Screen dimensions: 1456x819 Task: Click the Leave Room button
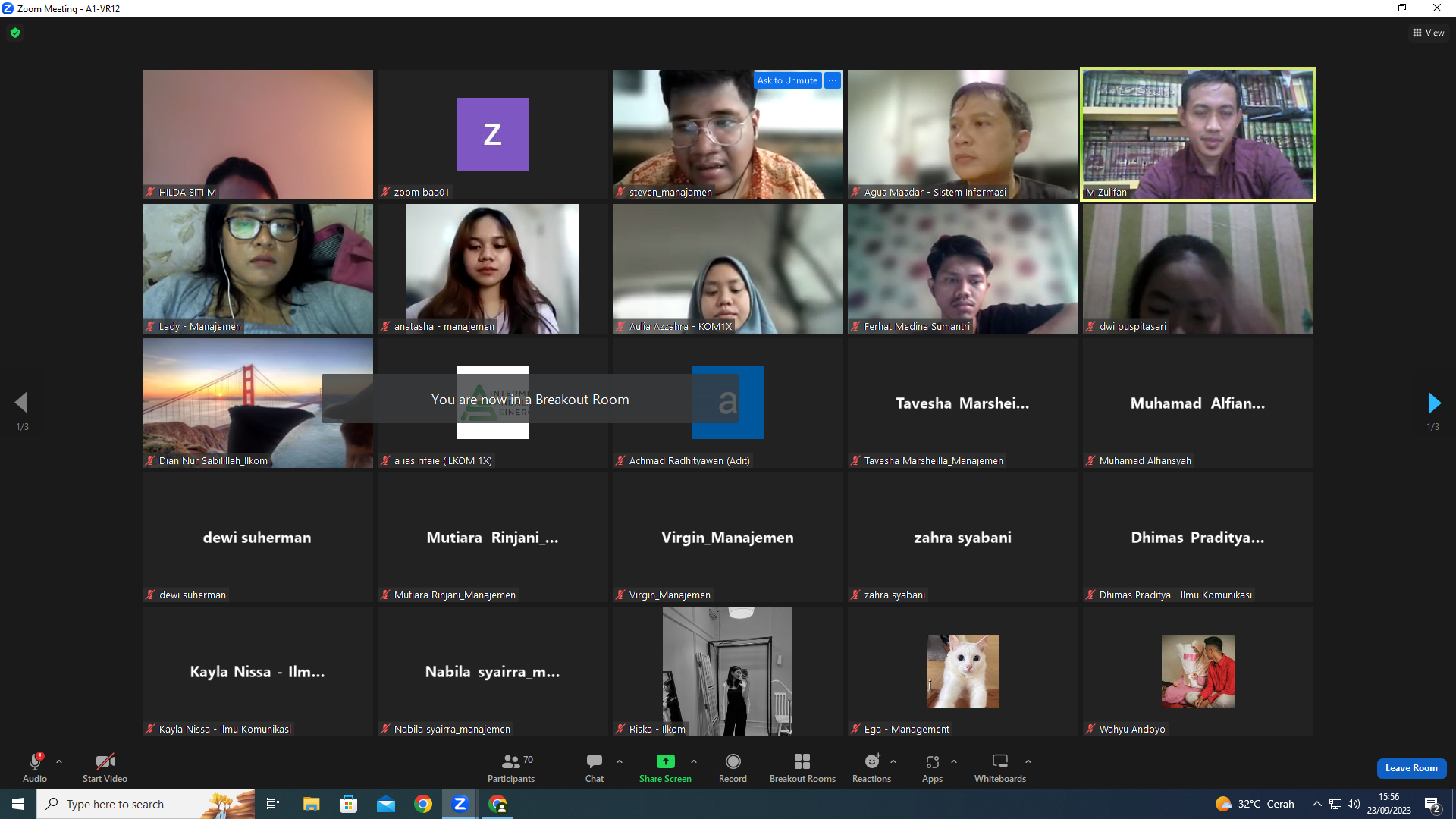click(1411, 768)
